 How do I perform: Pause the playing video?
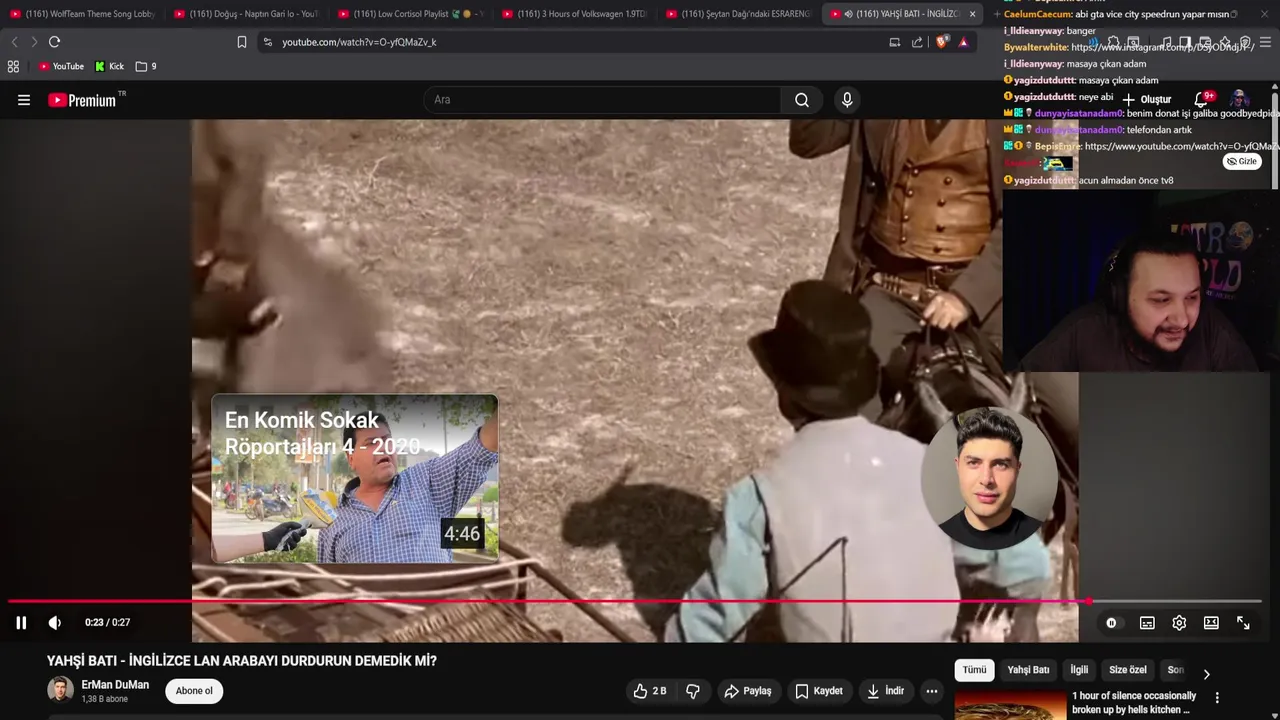[21, 622]
